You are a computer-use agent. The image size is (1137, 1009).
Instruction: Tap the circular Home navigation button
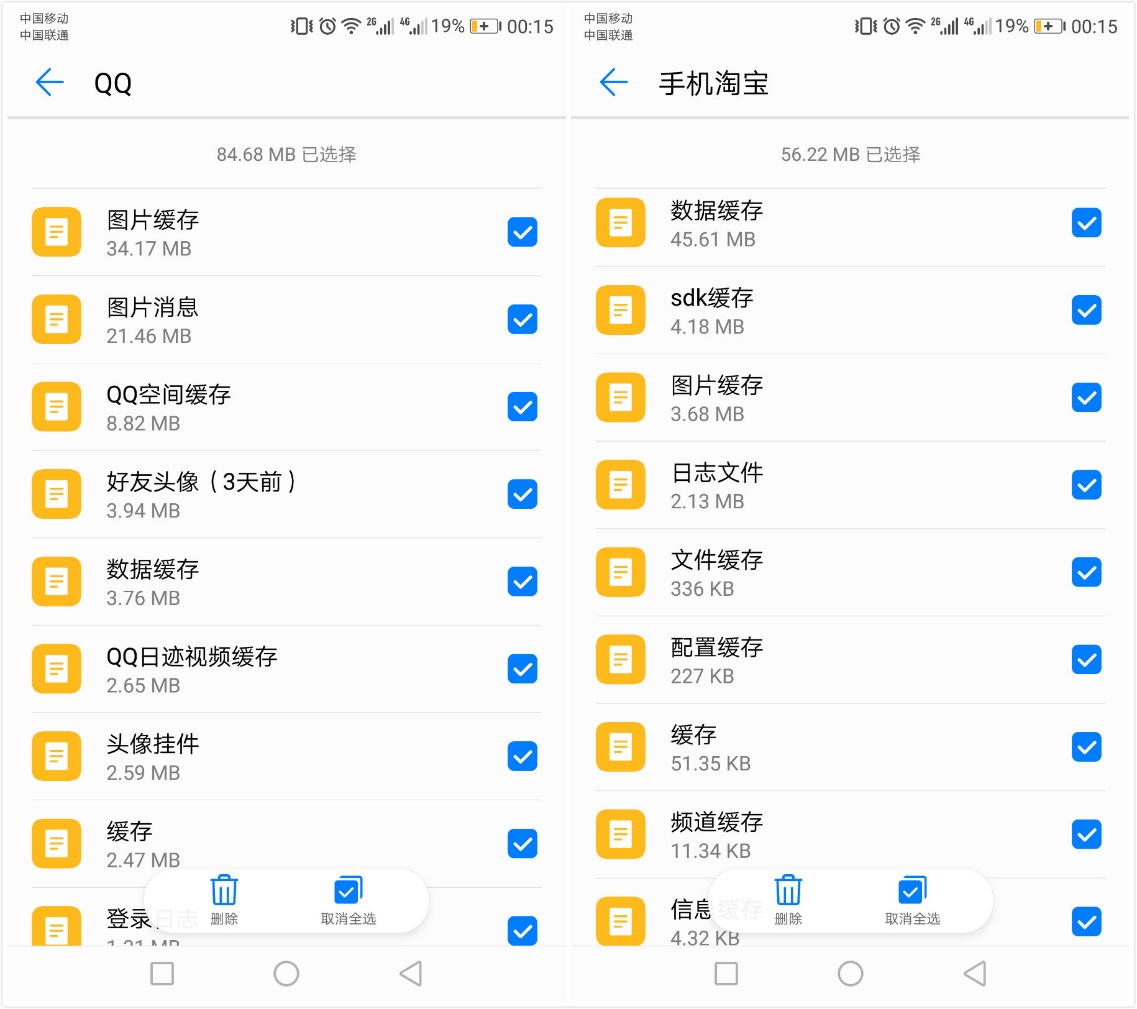click(x=287, y=973)
